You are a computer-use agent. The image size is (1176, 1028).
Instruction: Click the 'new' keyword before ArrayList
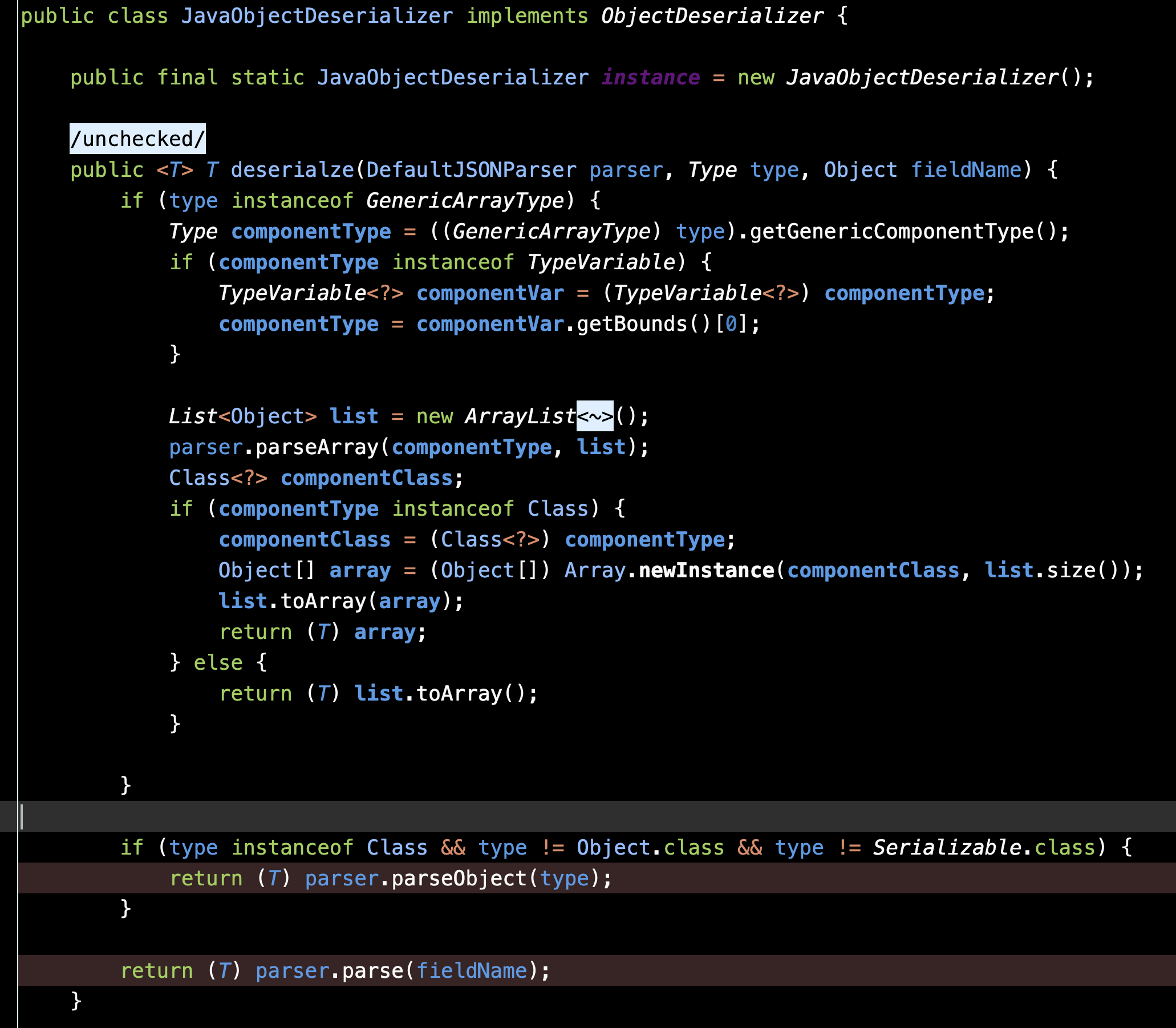pyautogui.click(x=434, y=416)
